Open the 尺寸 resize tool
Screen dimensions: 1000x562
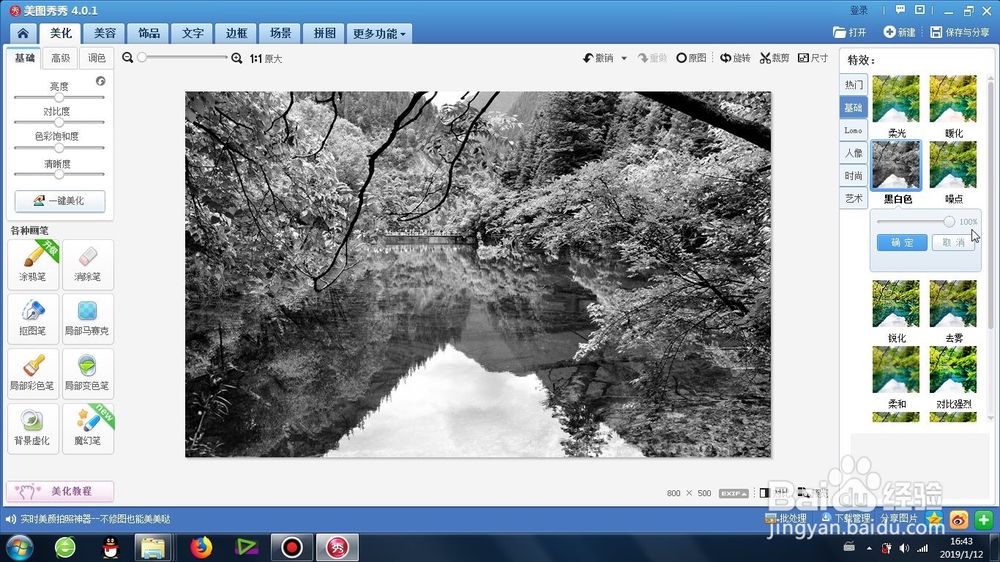click(x=813, y=58)
